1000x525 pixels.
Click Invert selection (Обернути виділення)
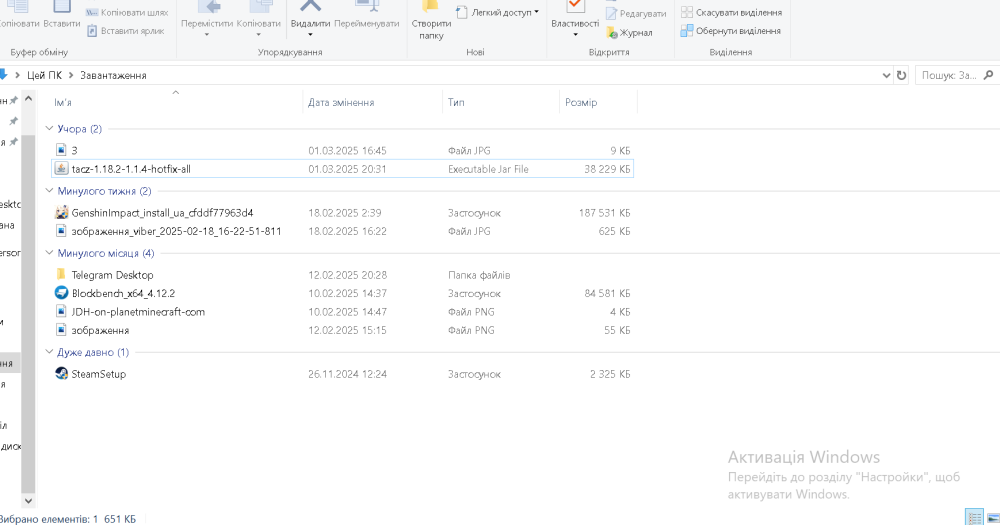731,31
